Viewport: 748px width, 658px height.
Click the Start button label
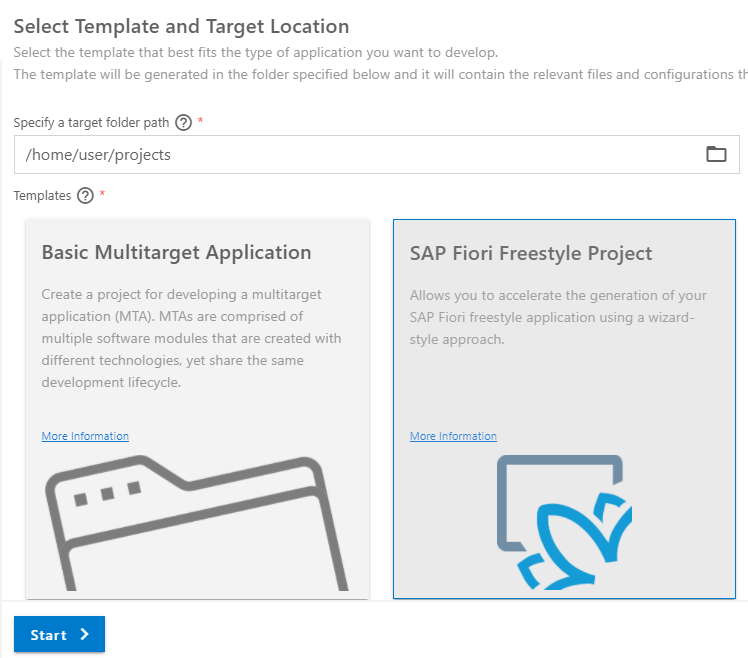[x=48, y=635]
